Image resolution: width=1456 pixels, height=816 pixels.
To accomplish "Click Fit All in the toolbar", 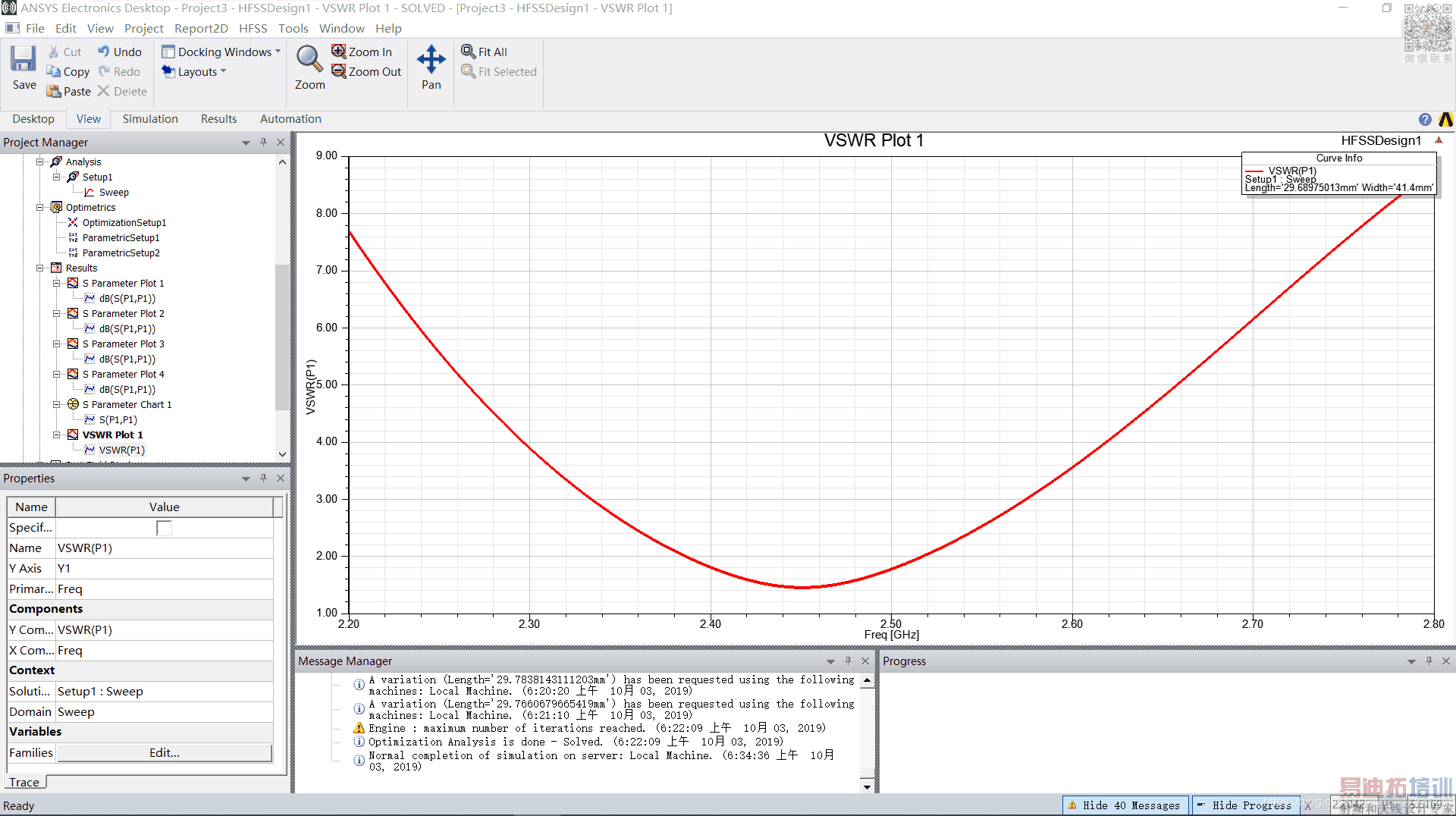I will tap(485, 52).
